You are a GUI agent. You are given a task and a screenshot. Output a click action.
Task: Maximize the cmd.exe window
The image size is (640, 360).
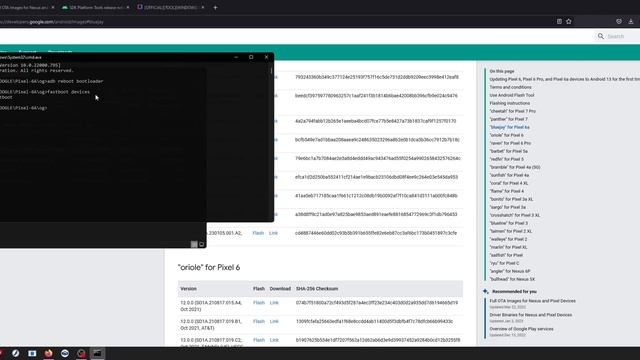pos(251,57)
